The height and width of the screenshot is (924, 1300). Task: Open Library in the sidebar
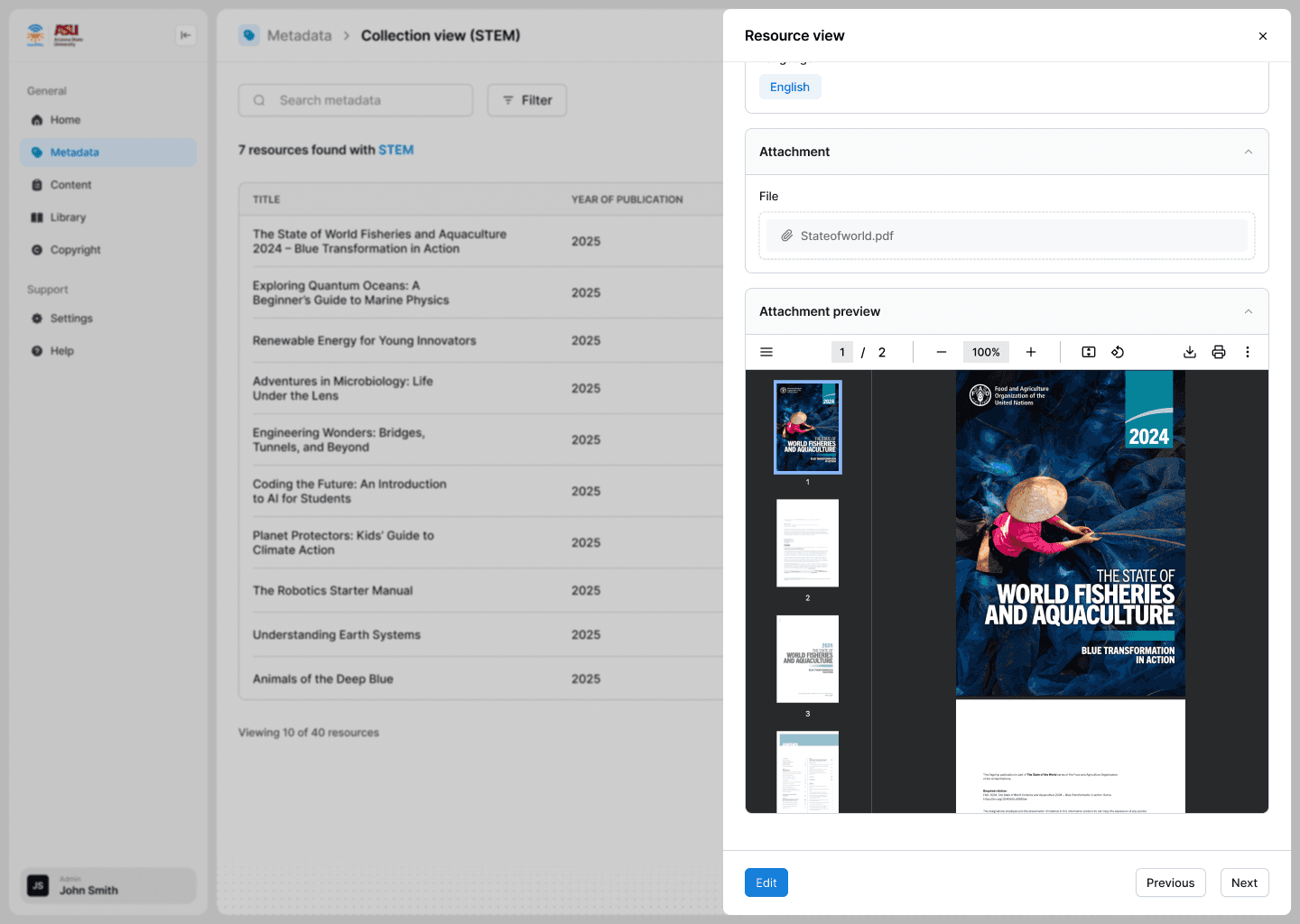(108, 217)
